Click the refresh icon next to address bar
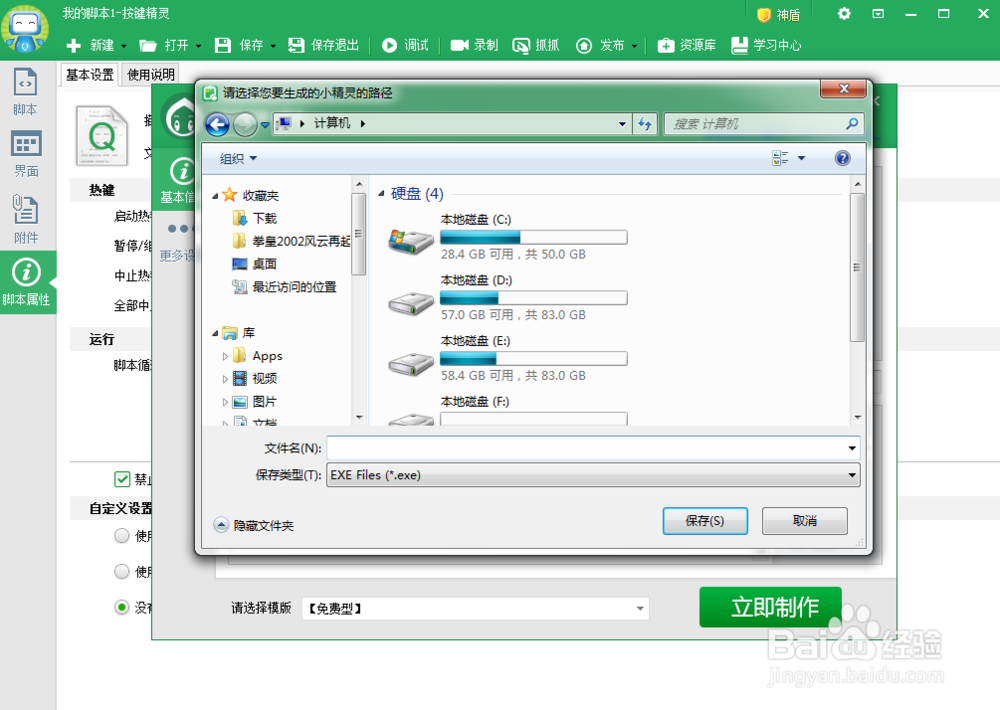 [645, 124]
